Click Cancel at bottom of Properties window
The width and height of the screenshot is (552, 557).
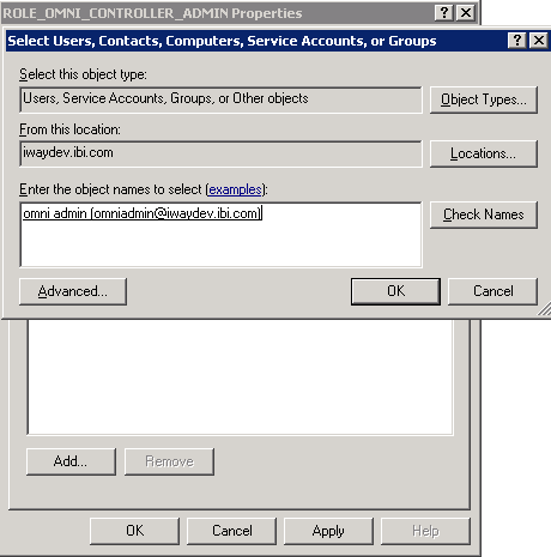click(x=232, y=531)
